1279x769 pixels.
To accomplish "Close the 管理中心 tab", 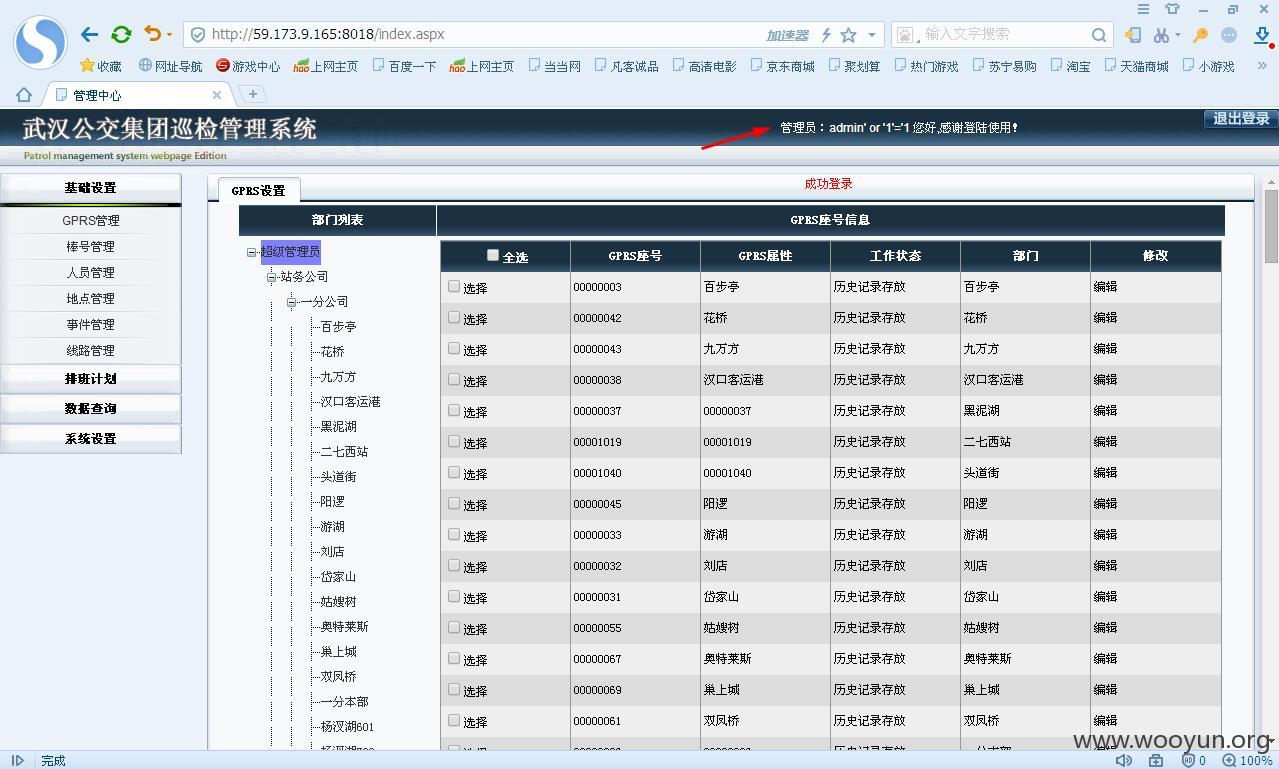I will (217, 95).
